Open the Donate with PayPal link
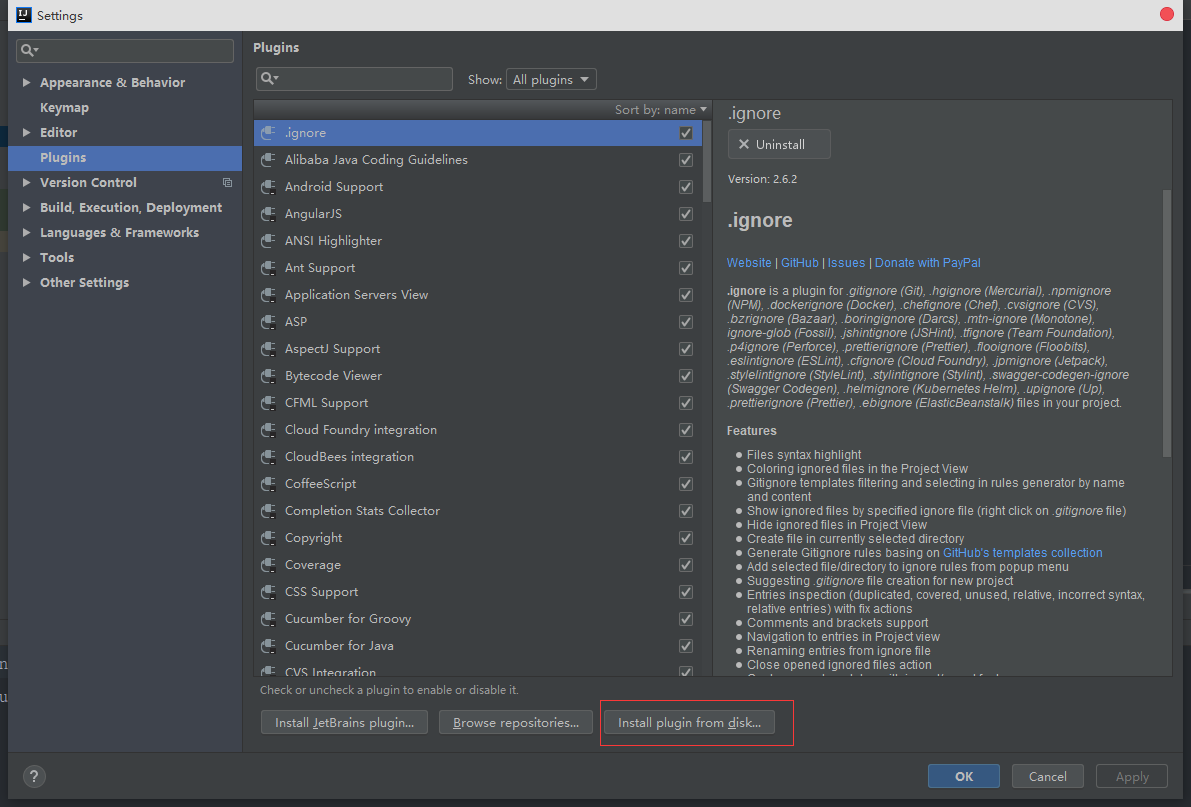Image resolution: width=1191 pixels, height=807 pixels. tap(927, 263)
